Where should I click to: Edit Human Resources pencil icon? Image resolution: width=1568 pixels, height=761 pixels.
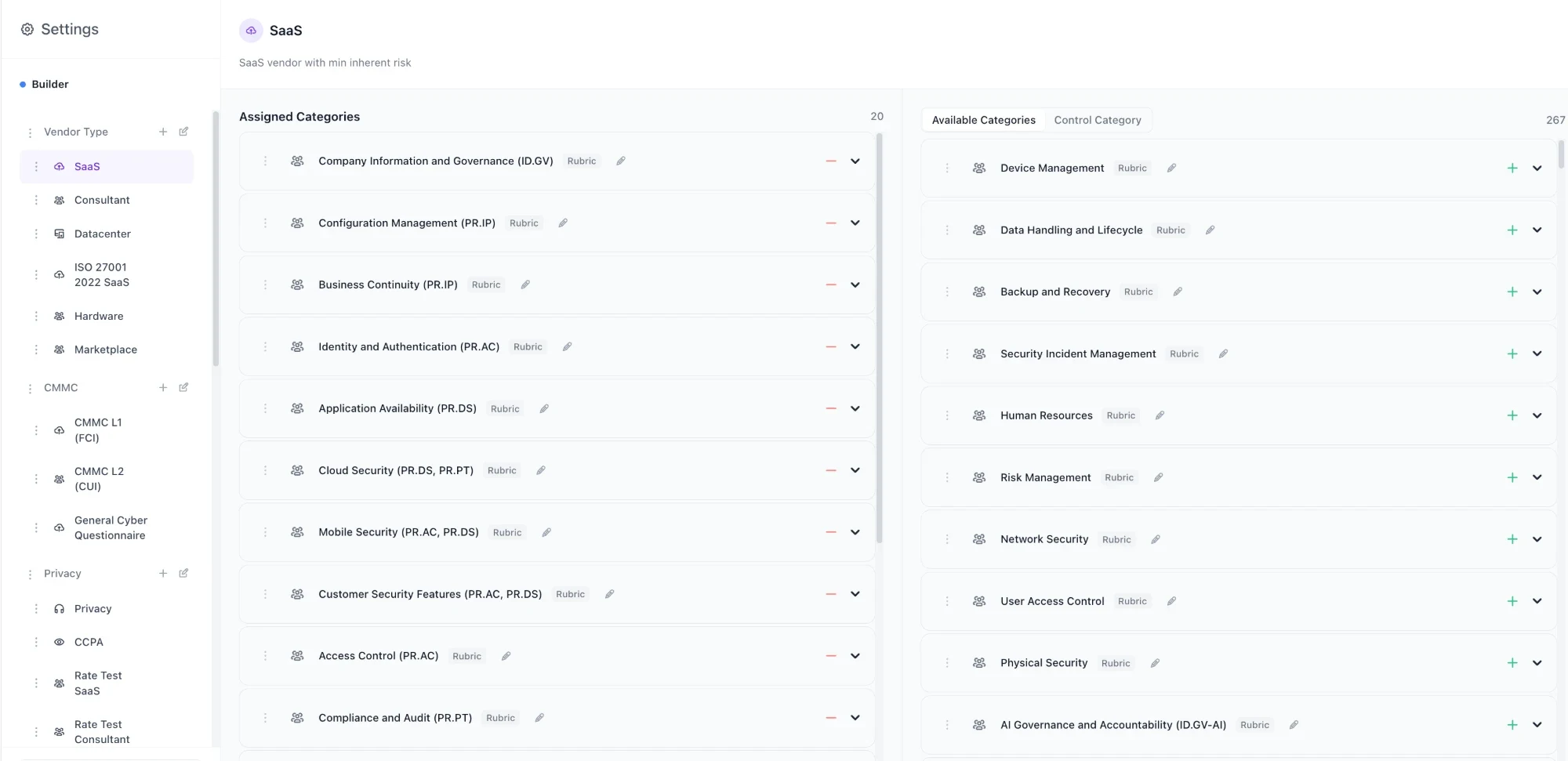(1160, 415)
